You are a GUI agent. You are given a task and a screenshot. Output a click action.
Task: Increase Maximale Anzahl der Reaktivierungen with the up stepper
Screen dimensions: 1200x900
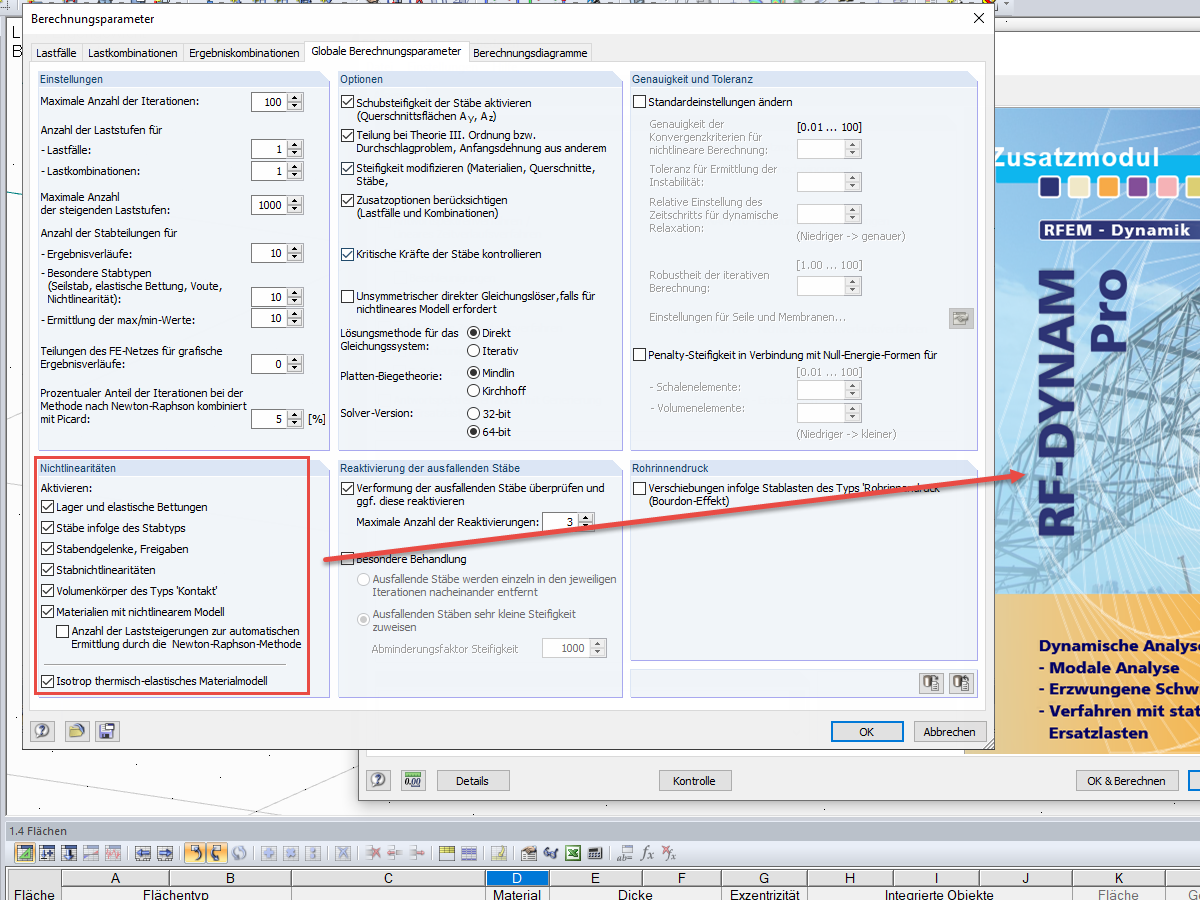pos(586,517)
